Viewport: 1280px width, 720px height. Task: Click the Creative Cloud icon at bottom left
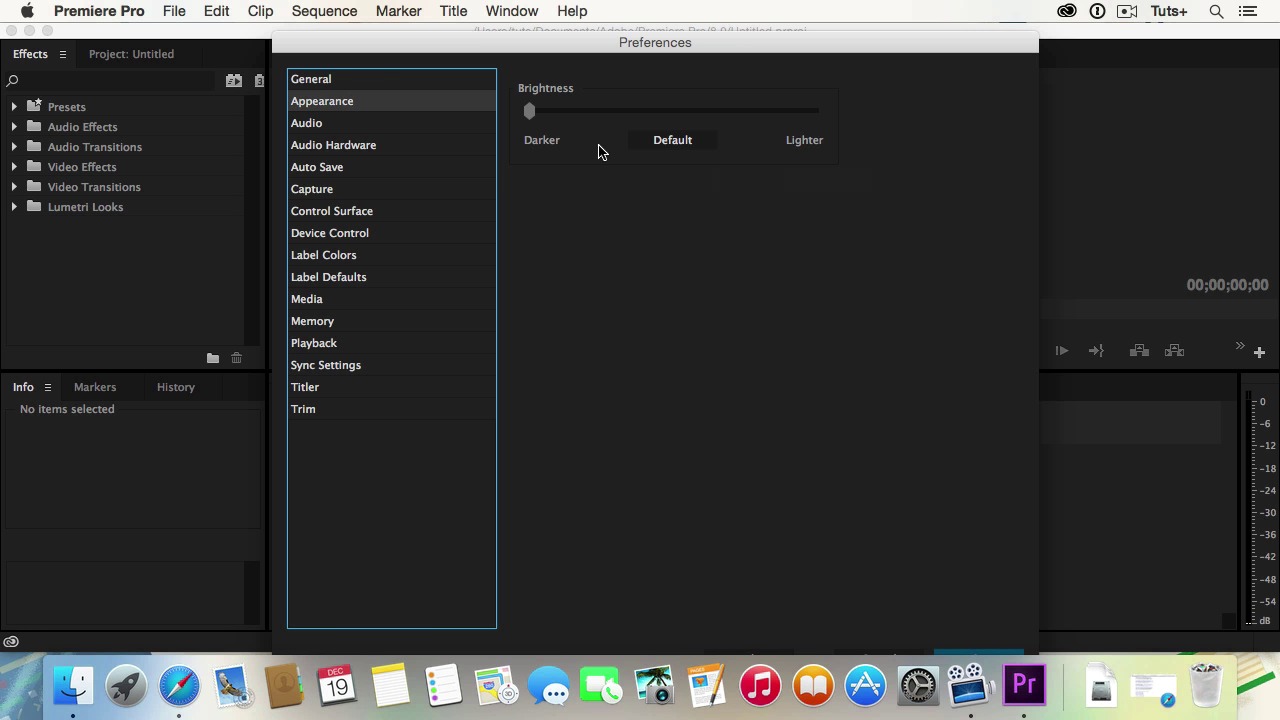pyautogui.click(x=11, y=642)
